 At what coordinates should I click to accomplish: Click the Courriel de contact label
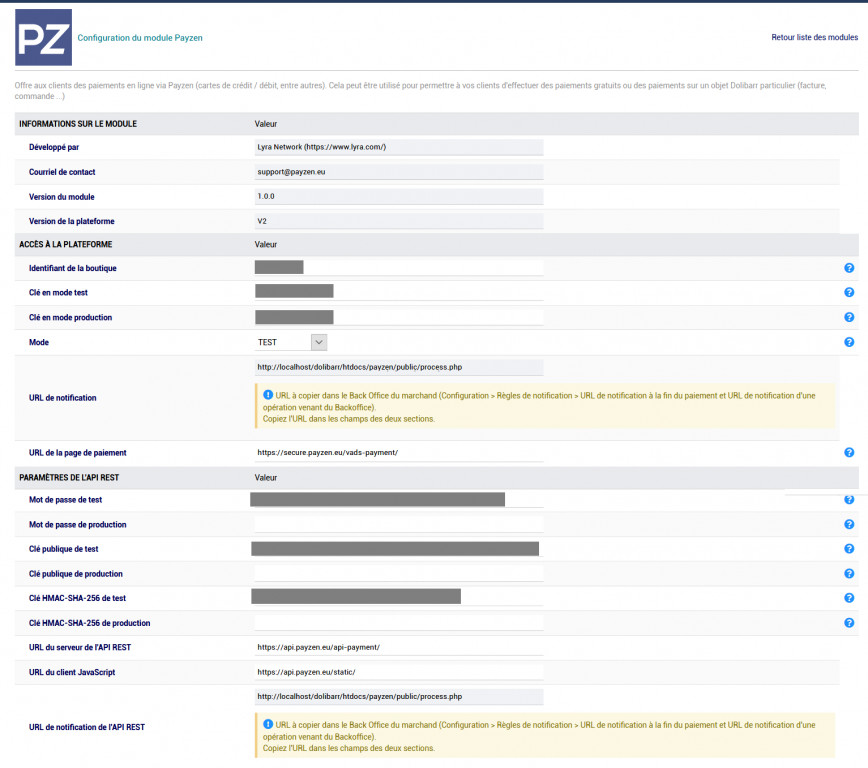click(x=62, y=172)
